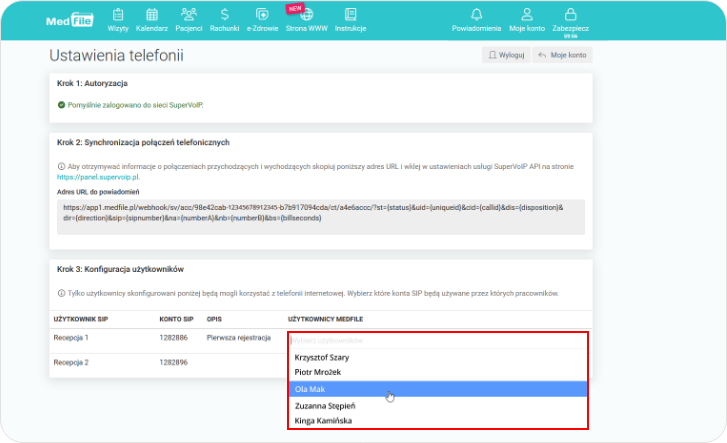Click the Moje konto back button
727x443 pixels.
[x=561, y=55]
